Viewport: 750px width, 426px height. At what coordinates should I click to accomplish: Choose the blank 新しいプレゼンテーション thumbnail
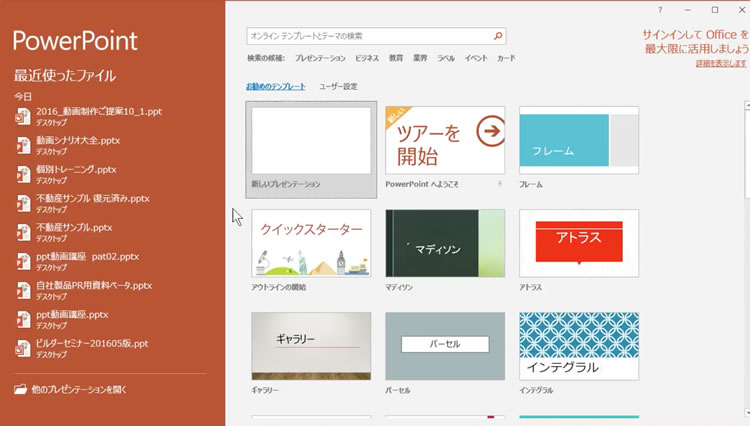coord(311,141)
